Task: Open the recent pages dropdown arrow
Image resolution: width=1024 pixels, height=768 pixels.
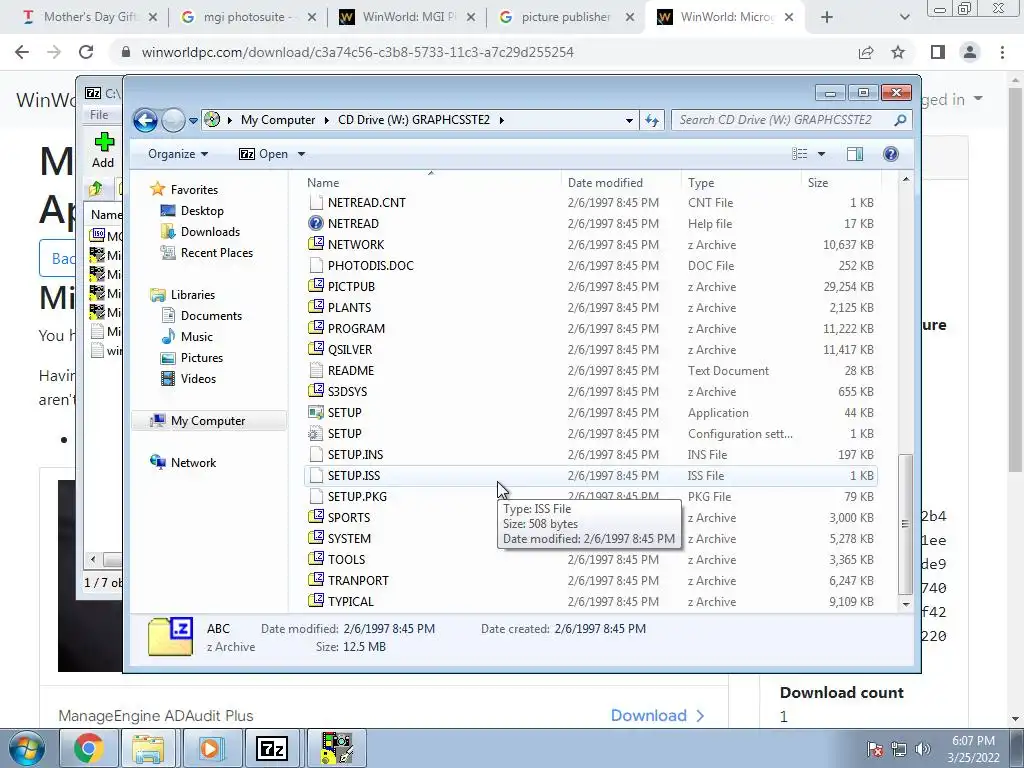Action: pyautogui.click(x=193, y=121)
